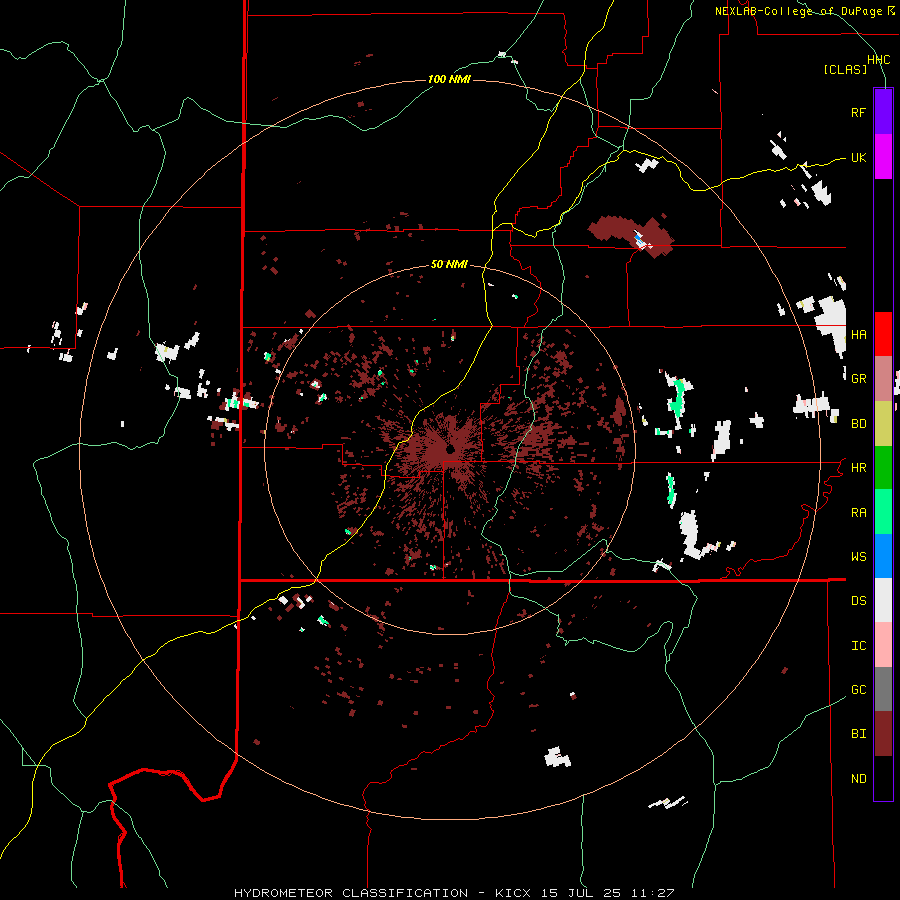Viewport: 900px width, 900px height.
Task: Click the 11:27 timestamp text
Action: [652, 893]
